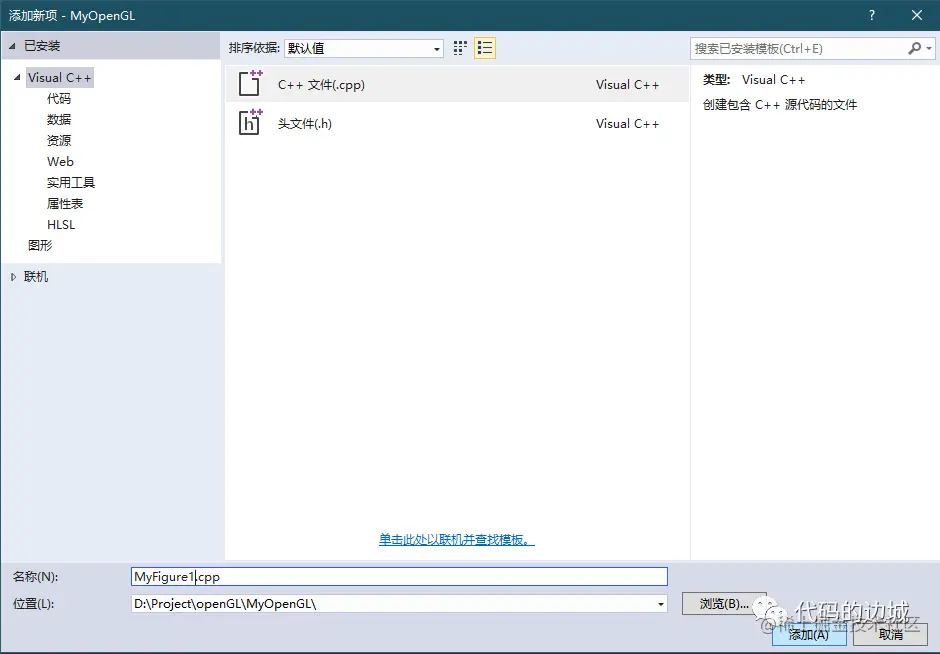The width and height of the screenshot is (940, 654).
Task: Click the header file template icon
Action: coord(250,122)
